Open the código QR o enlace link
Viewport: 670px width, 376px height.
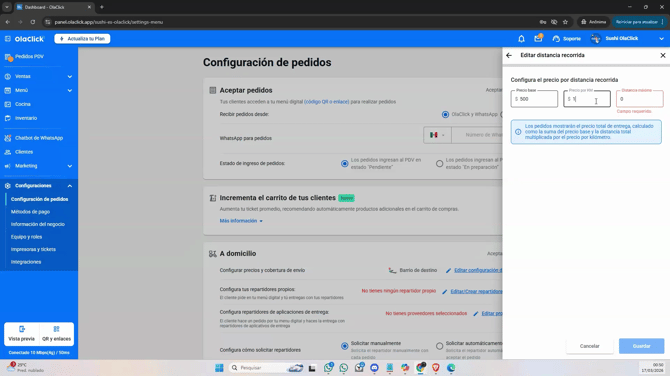point(326,102)
